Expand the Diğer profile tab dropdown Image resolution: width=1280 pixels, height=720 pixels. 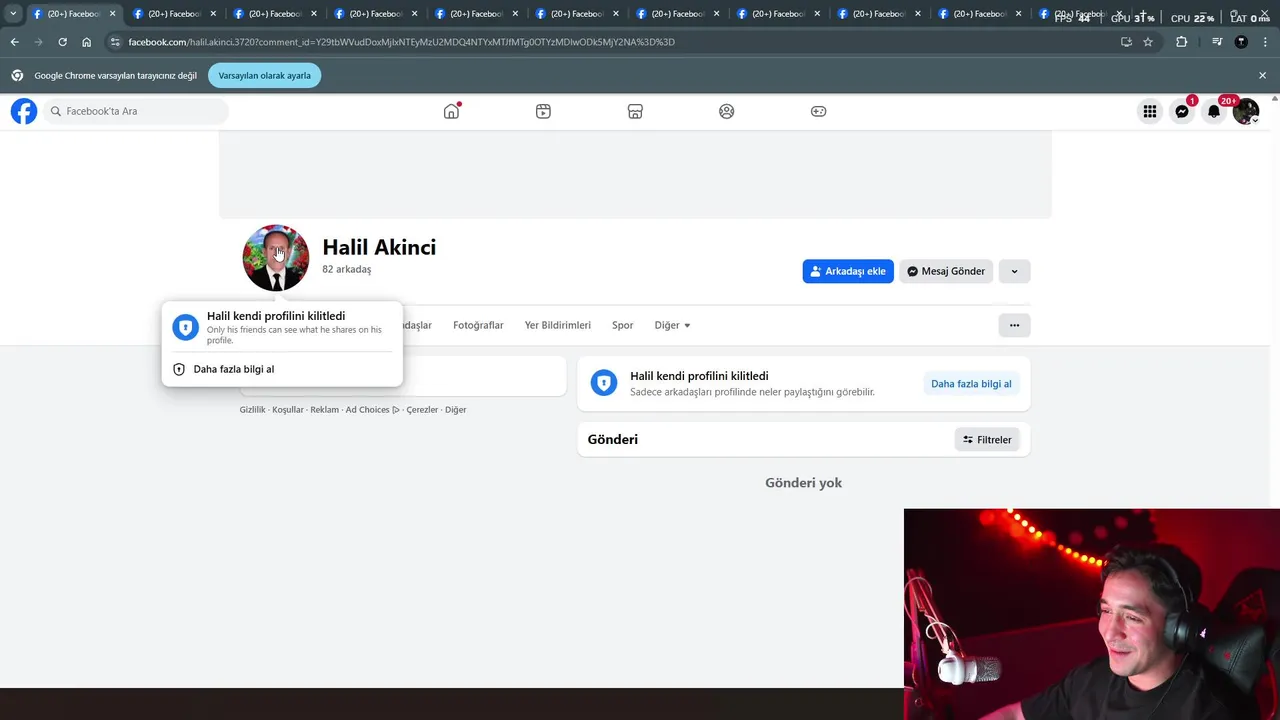click(x=672, y=325)
